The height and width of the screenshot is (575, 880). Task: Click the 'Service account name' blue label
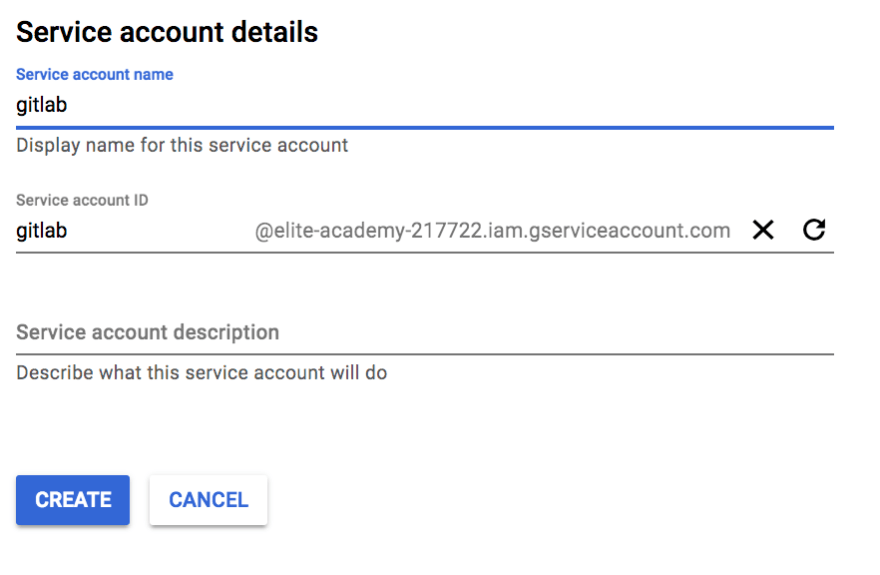tap(94, 75)
